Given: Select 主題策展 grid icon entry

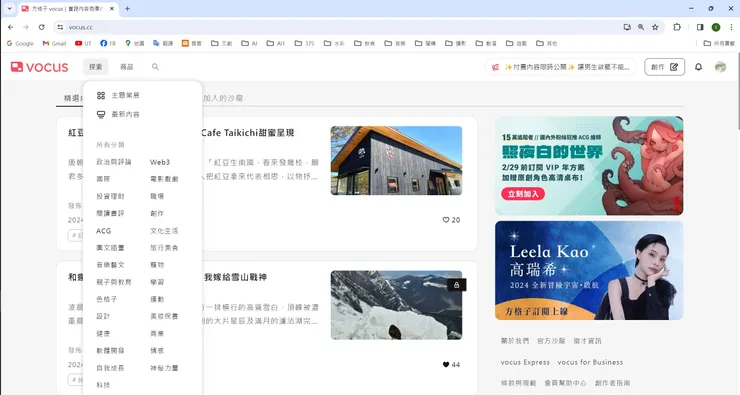Looking at the screenshot, I should [x=118, y=95].
